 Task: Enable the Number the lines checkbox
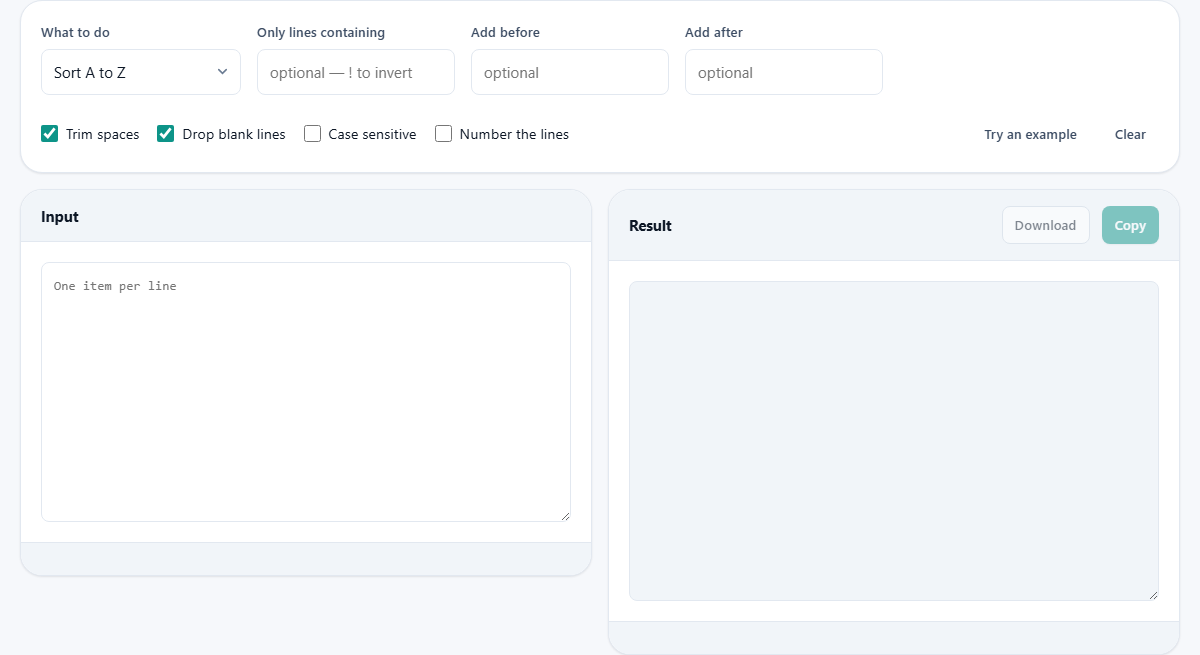tap(443, 134)
